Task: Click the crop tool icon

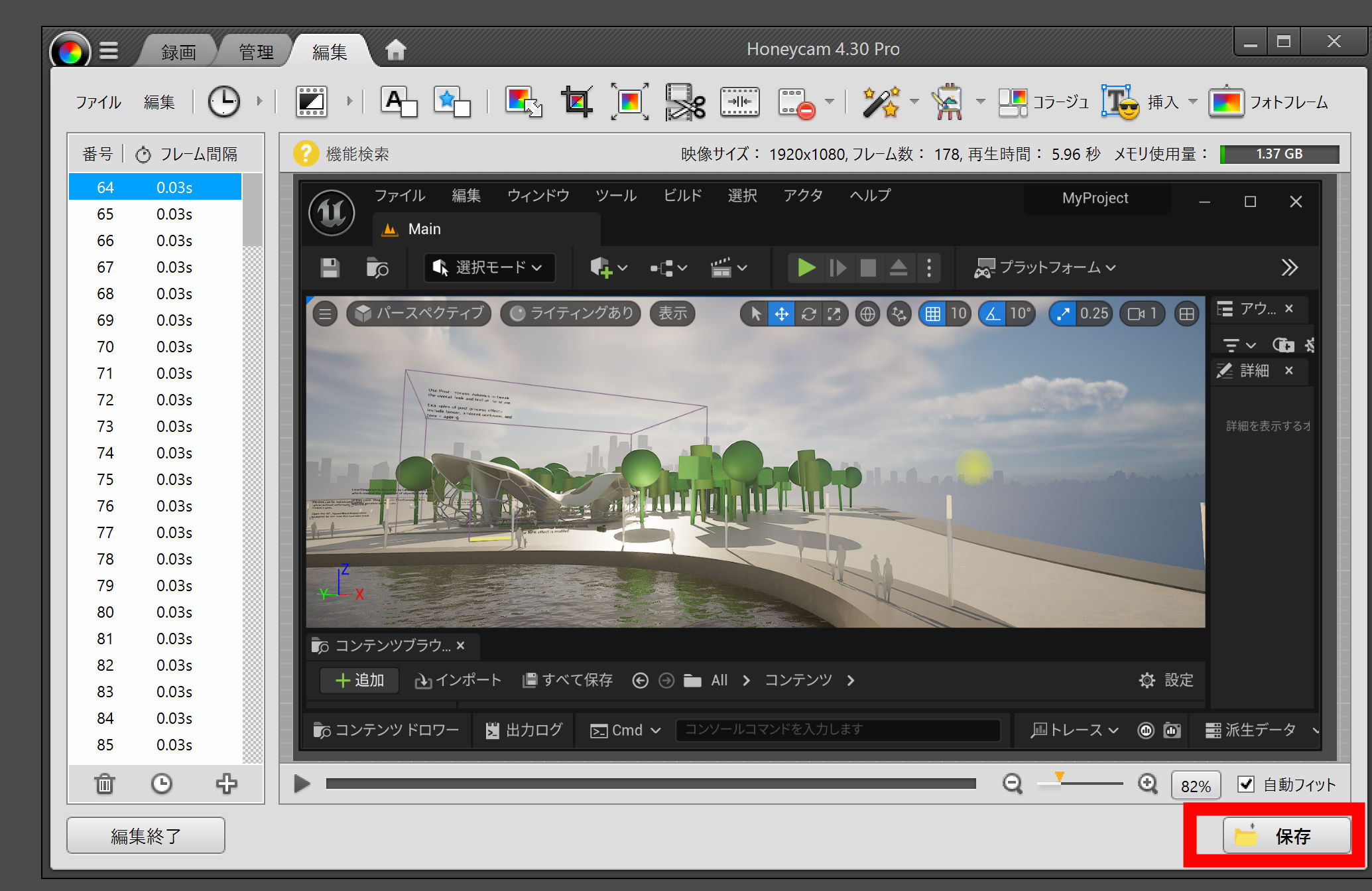Action: (576, 102)
